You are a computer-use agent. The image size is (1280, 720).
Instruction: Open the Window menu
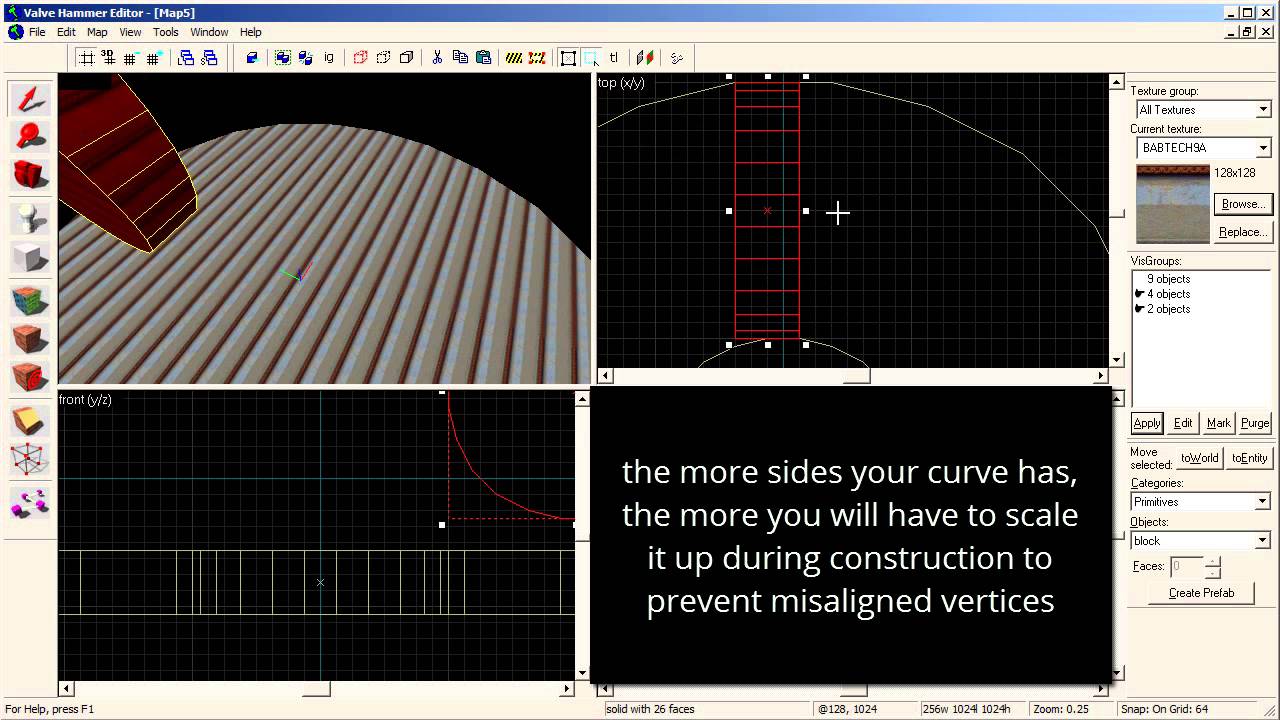(209, 32)
